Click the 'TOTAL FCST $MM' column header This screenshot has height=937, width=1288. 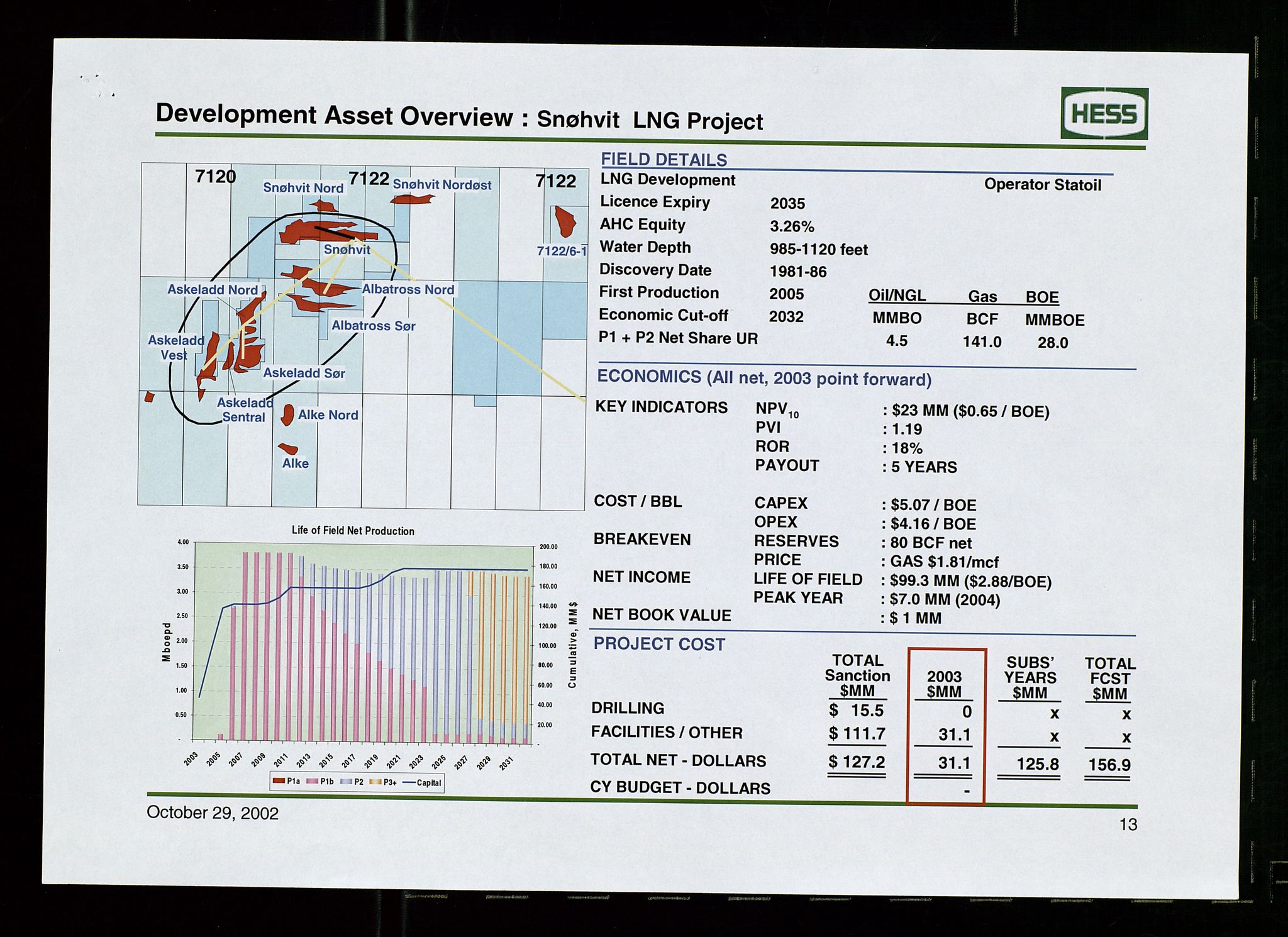pos(1110,679)
